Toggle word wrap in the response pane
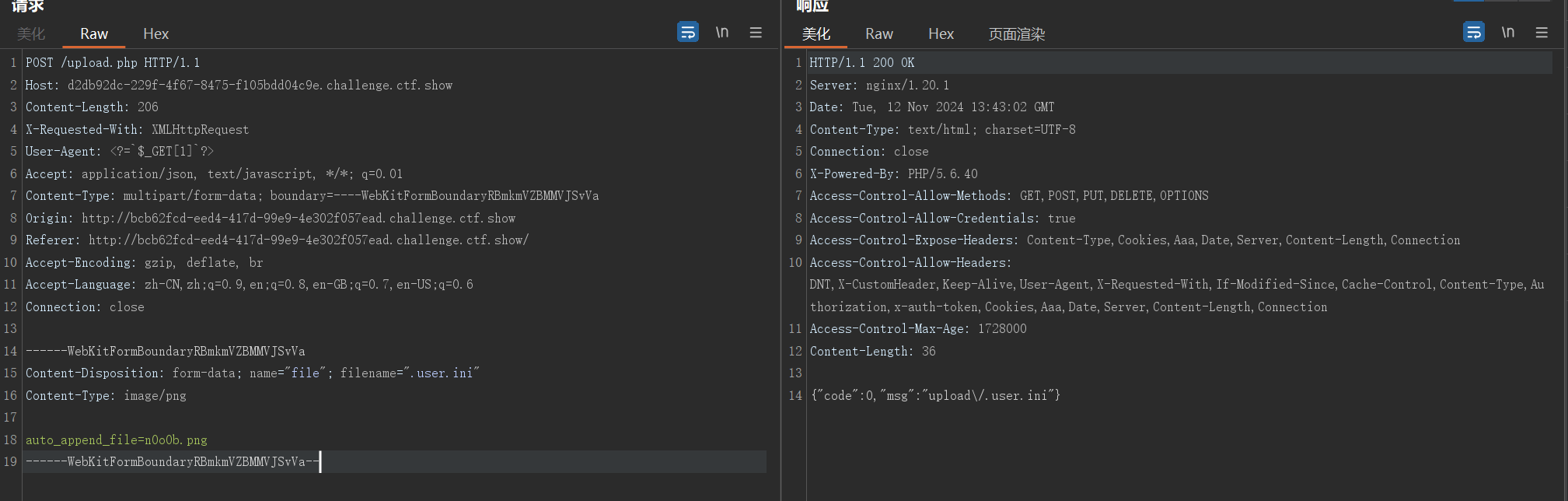The image size is (1568, 501). point(1473,32)
